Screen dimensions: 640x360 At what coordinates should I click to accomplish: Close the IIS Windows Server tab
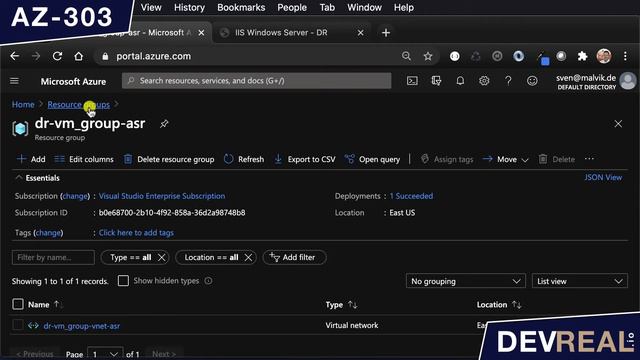[x=360, y=33]
